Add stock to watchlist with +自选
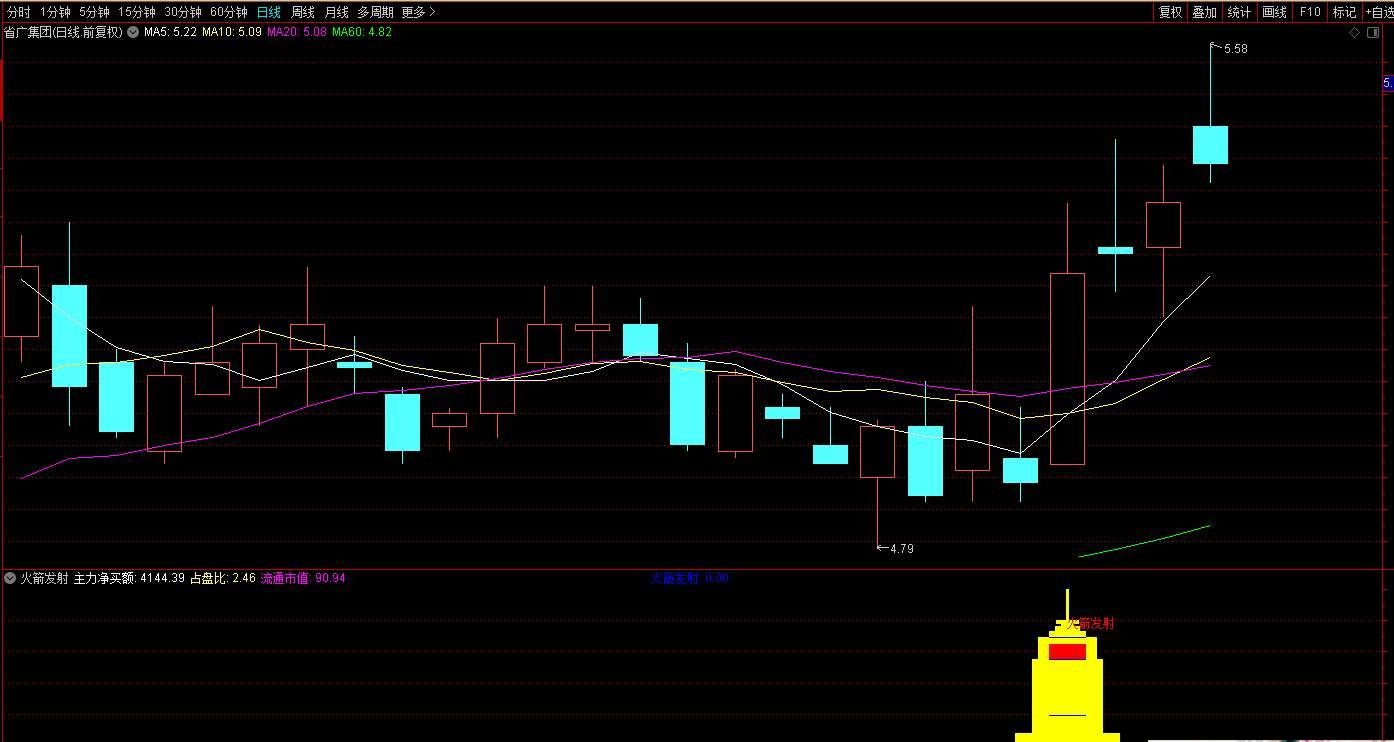Viewport: 1394px width, 742px height. (1378, 12)
